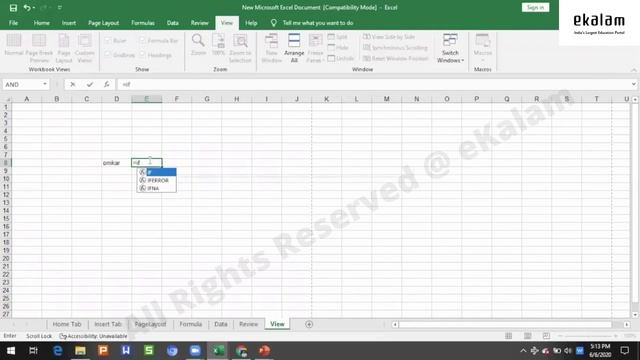640x360 pixels.
Task: Switch to the PageLayout sheet
Action: (150, 324)
